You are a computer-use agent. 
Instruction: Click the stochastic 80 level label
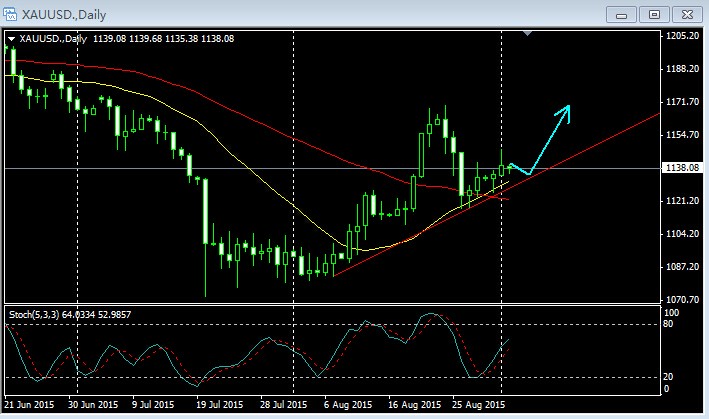[x=668, y=324]
